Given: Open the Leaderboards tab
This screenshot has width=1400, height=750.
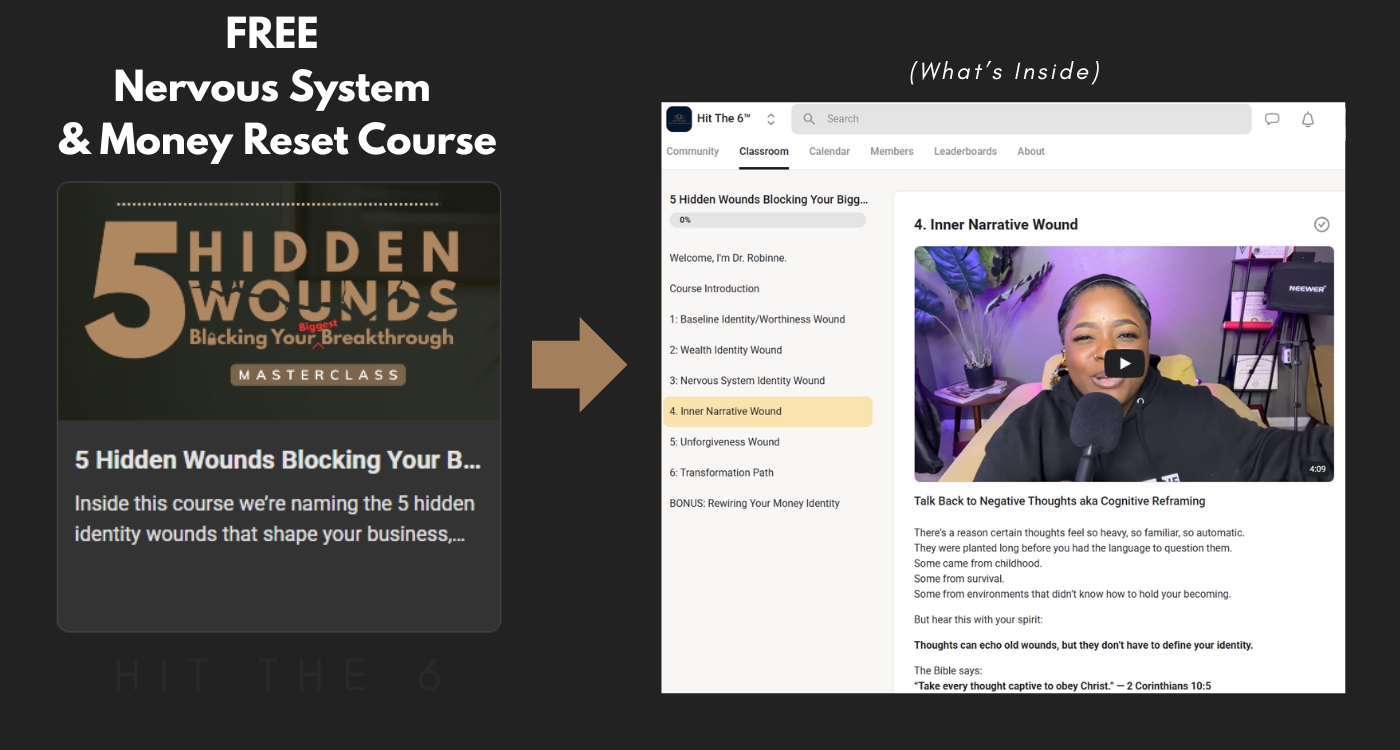Looking at the screenshot, I should (965, 152).
